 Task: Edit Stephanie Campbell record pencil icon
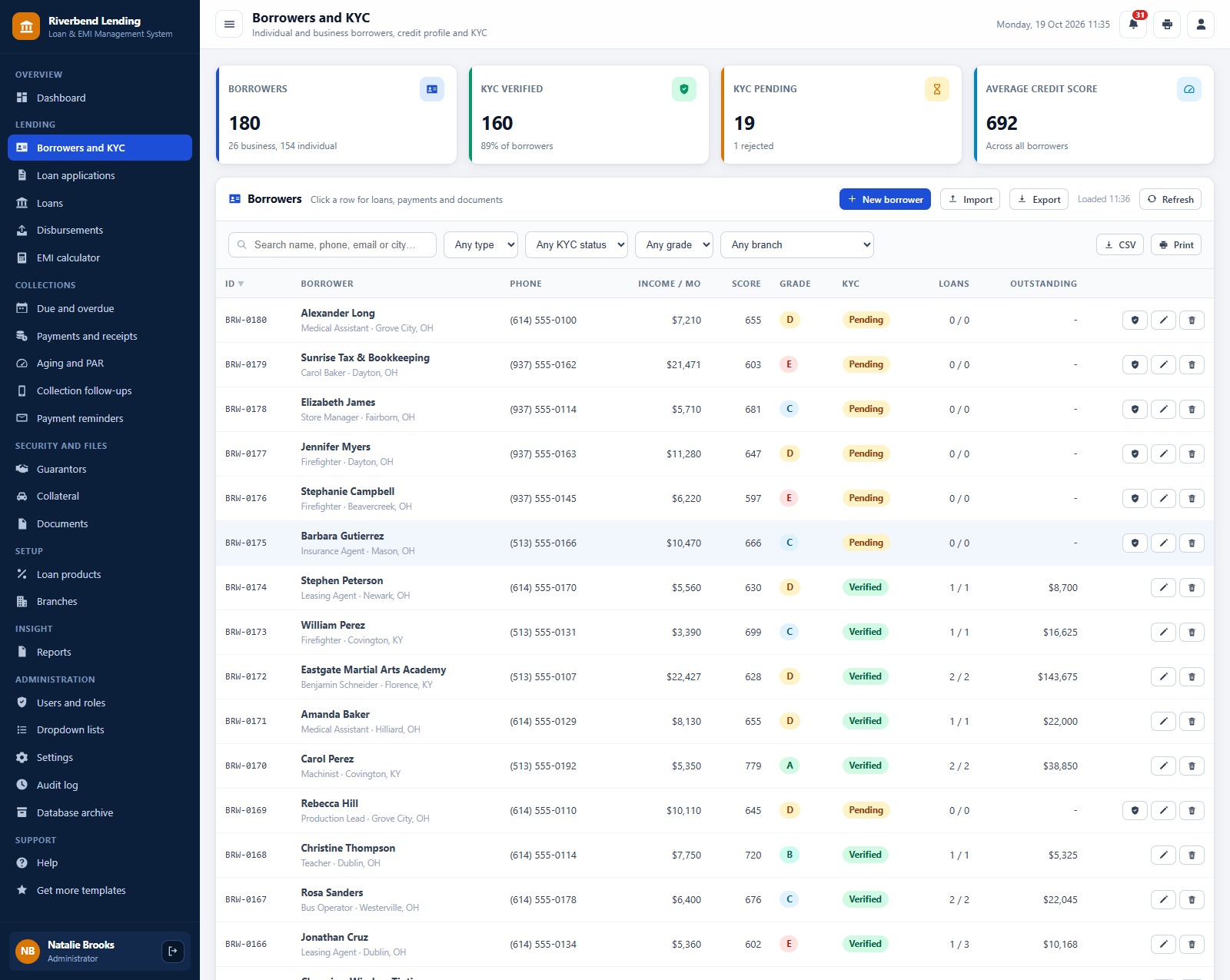coord(1163,498)
